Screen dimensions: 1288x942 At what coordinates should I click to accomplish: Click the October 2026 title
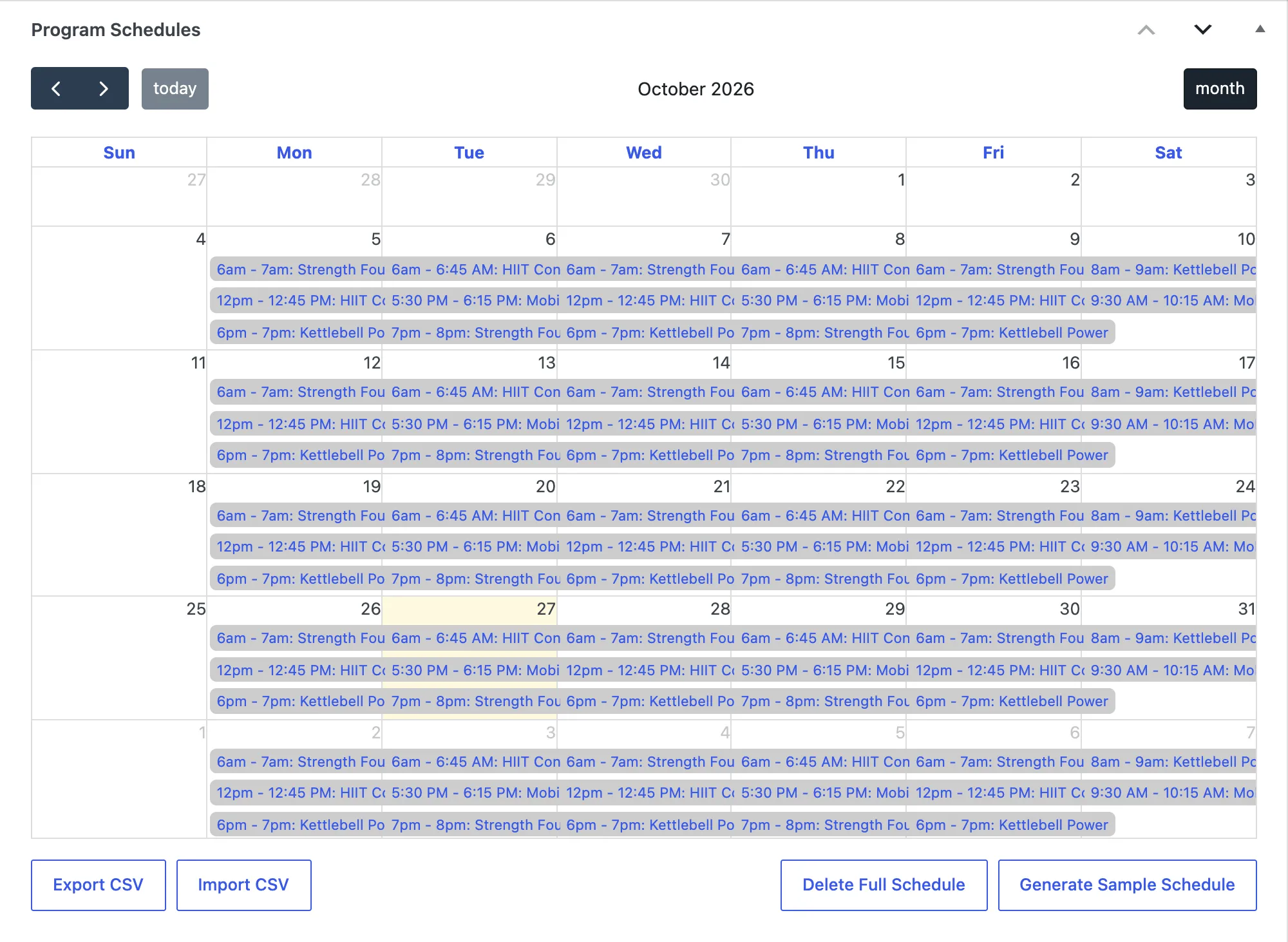(x=696, y=89)
